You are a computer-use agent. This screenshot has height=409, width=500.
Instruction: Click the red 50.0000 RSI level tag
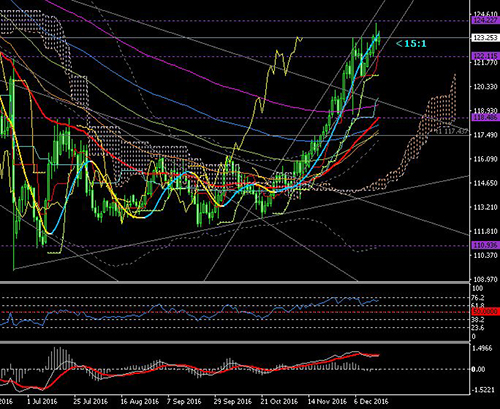pos(485,312)
